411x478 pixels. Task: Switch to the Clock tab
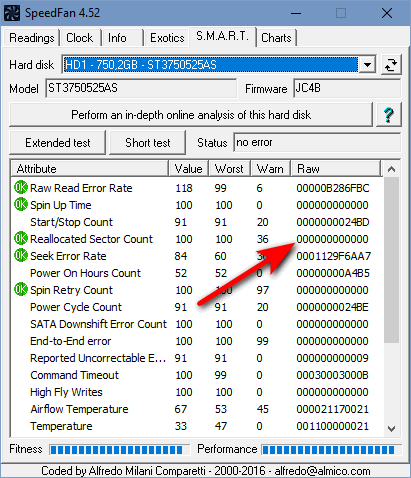pos(80,38)
